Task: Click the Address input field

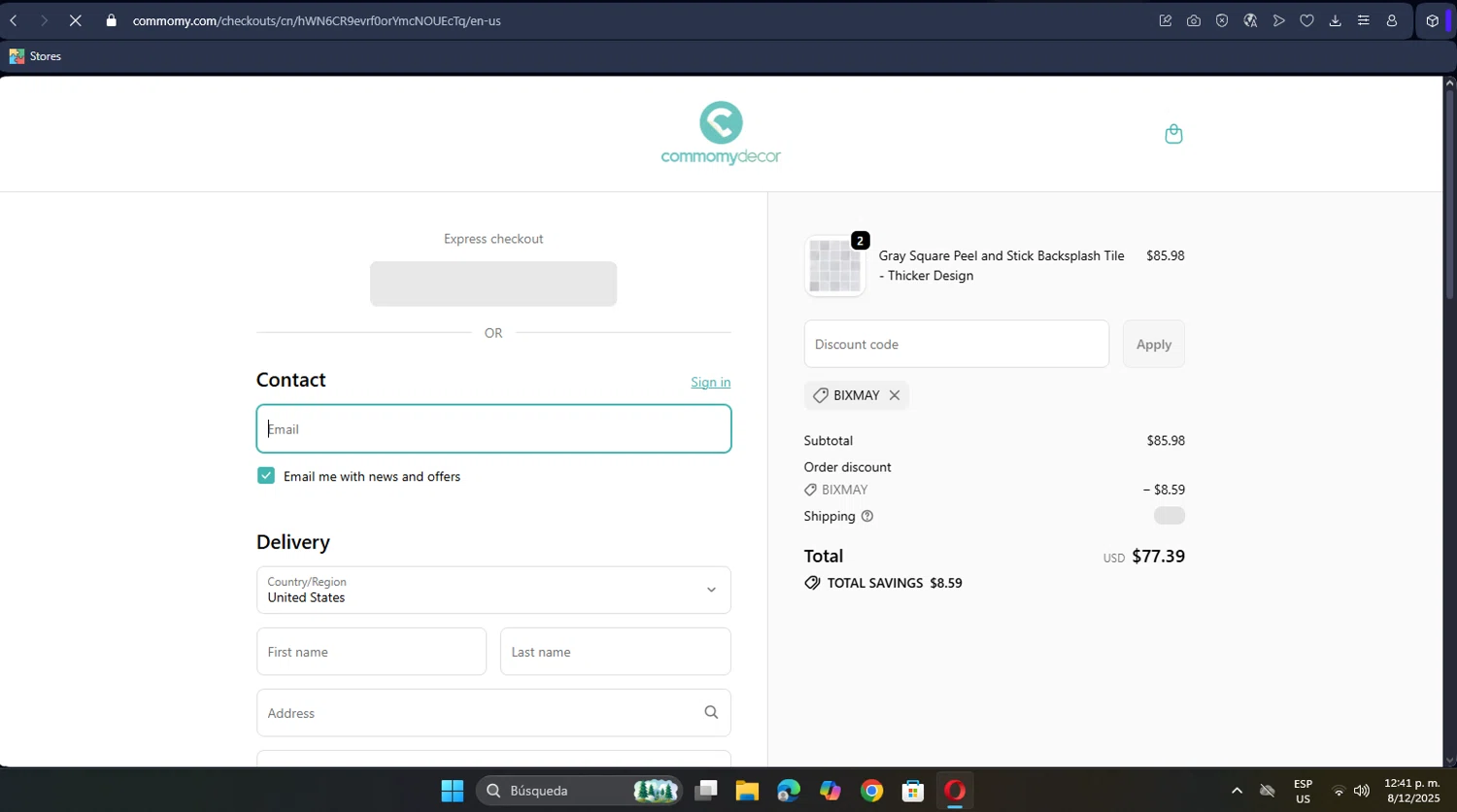Action: tap(493, 713)
